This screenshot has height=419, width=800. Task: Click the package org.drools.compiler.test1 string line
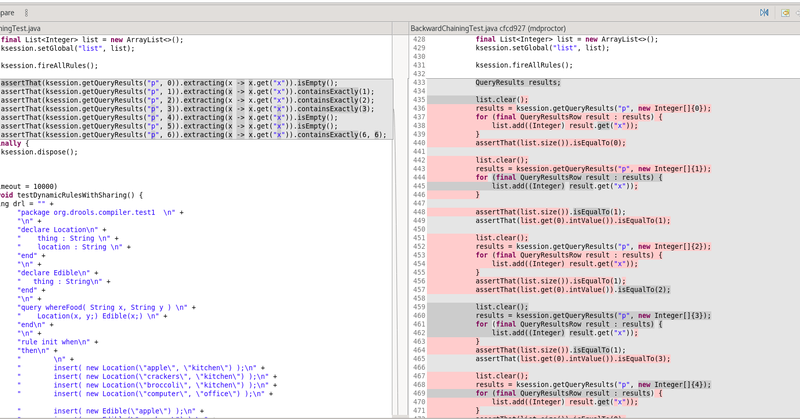coord(101,213)
